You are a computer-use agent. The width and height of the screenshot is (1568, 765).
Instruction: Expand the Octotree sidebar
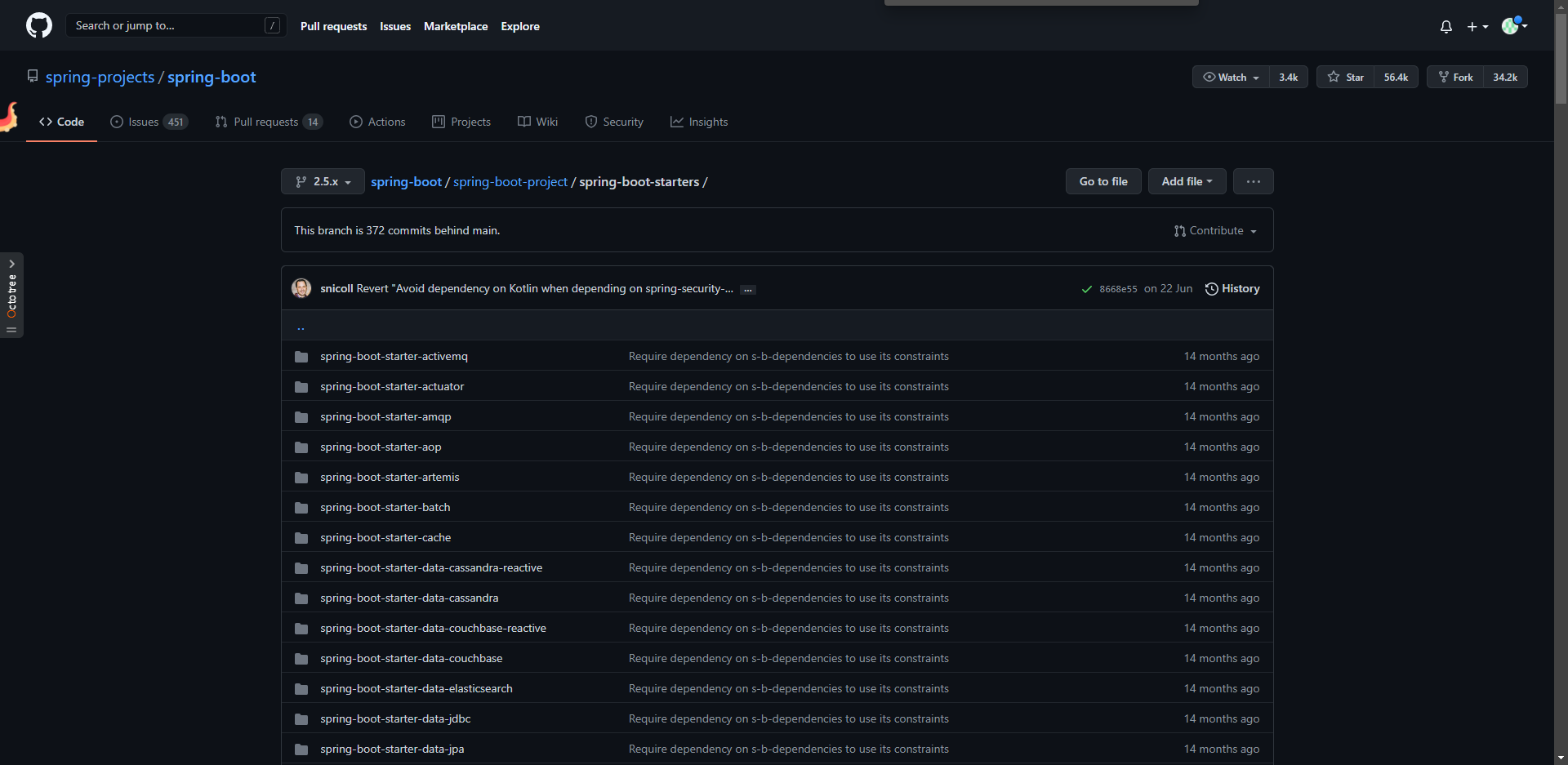coord(11,295)
